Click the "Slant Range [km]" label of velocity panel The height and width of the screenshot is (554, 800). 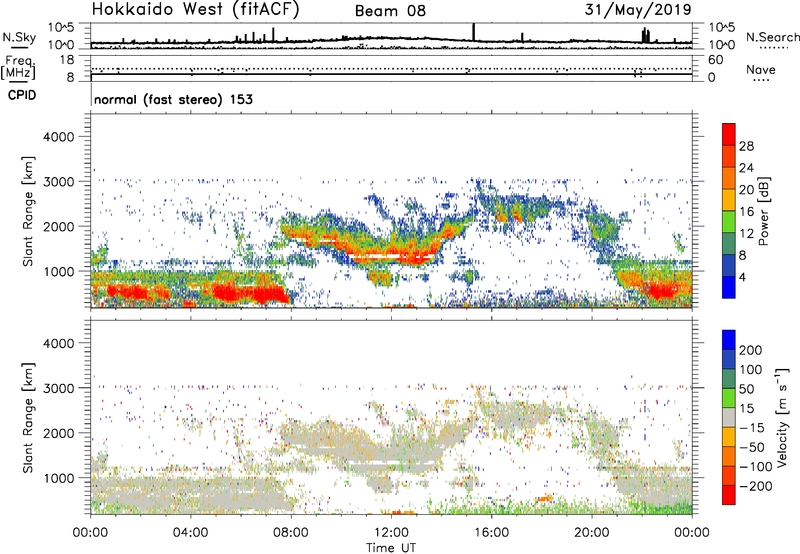28,417
